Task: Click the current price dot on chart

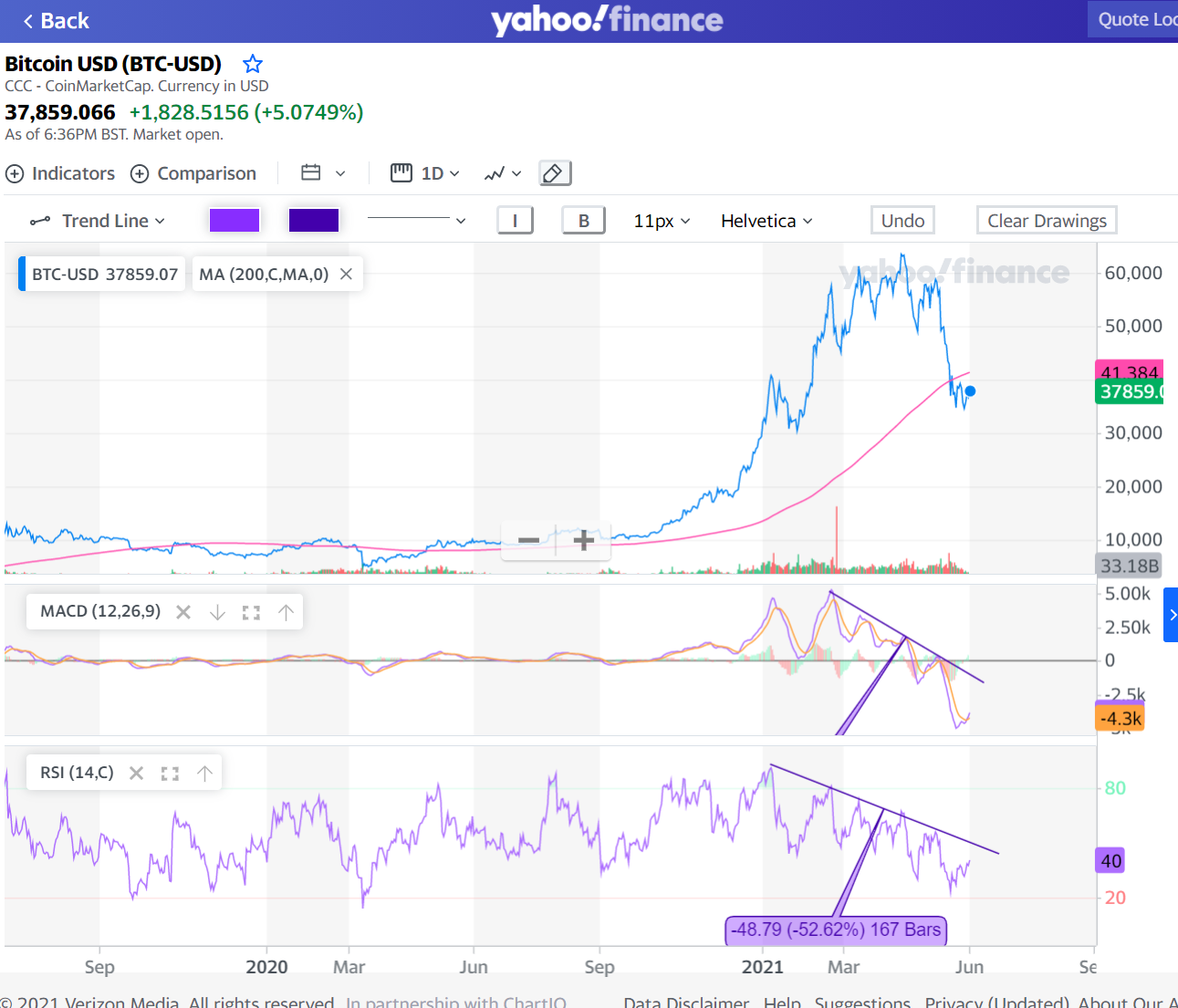Action: [x=970, y=391]
